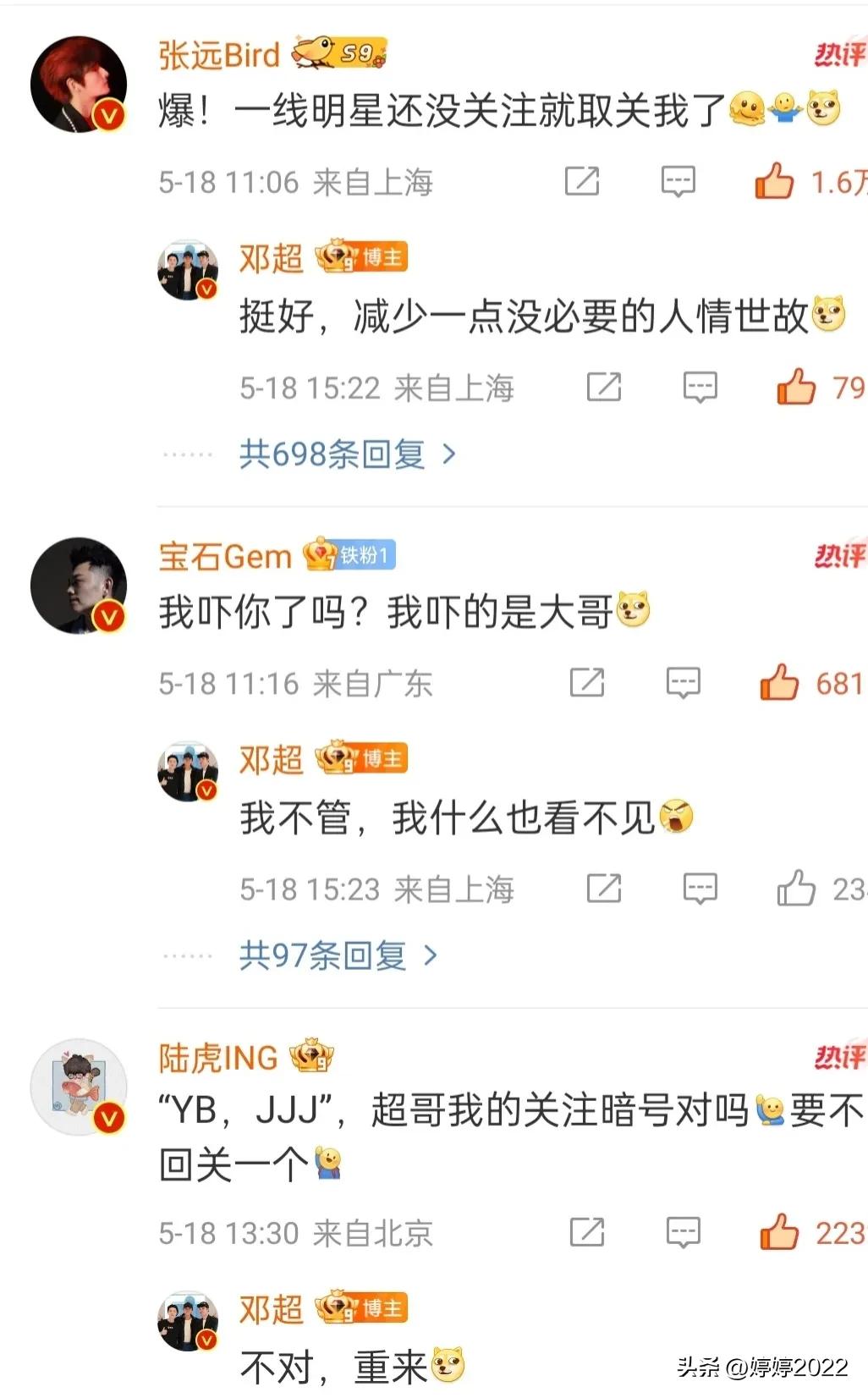Viewport: 868px width, 1398px height.
Task: Tap the unfilled thumbs-up on 邓超's 15:23 reply
Action: (x=796, y=889)
